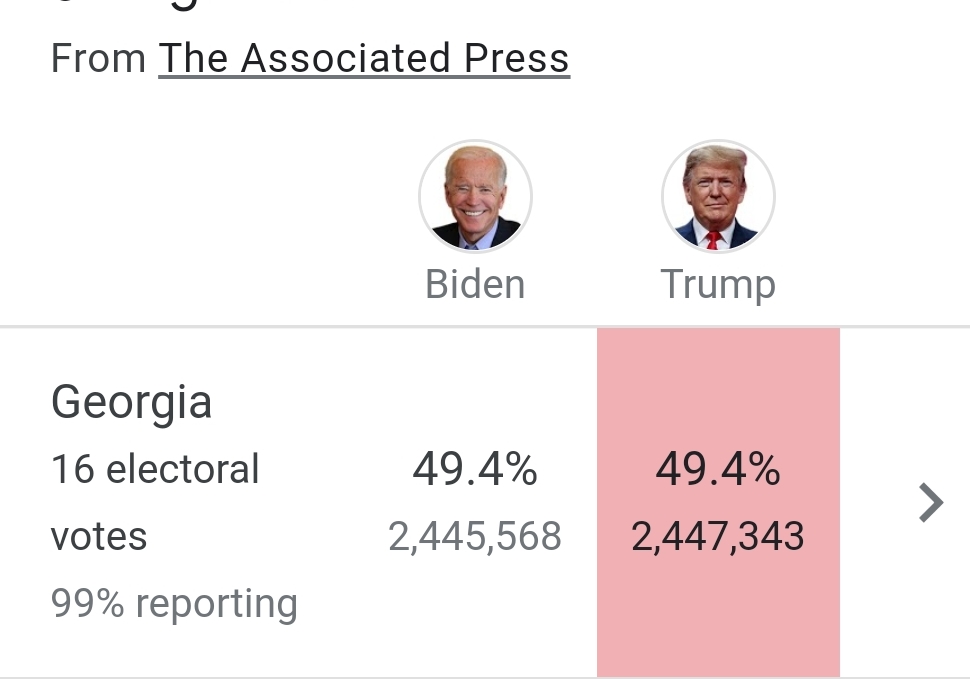Click the circular portrait above the Trump label

click(718, 196)
